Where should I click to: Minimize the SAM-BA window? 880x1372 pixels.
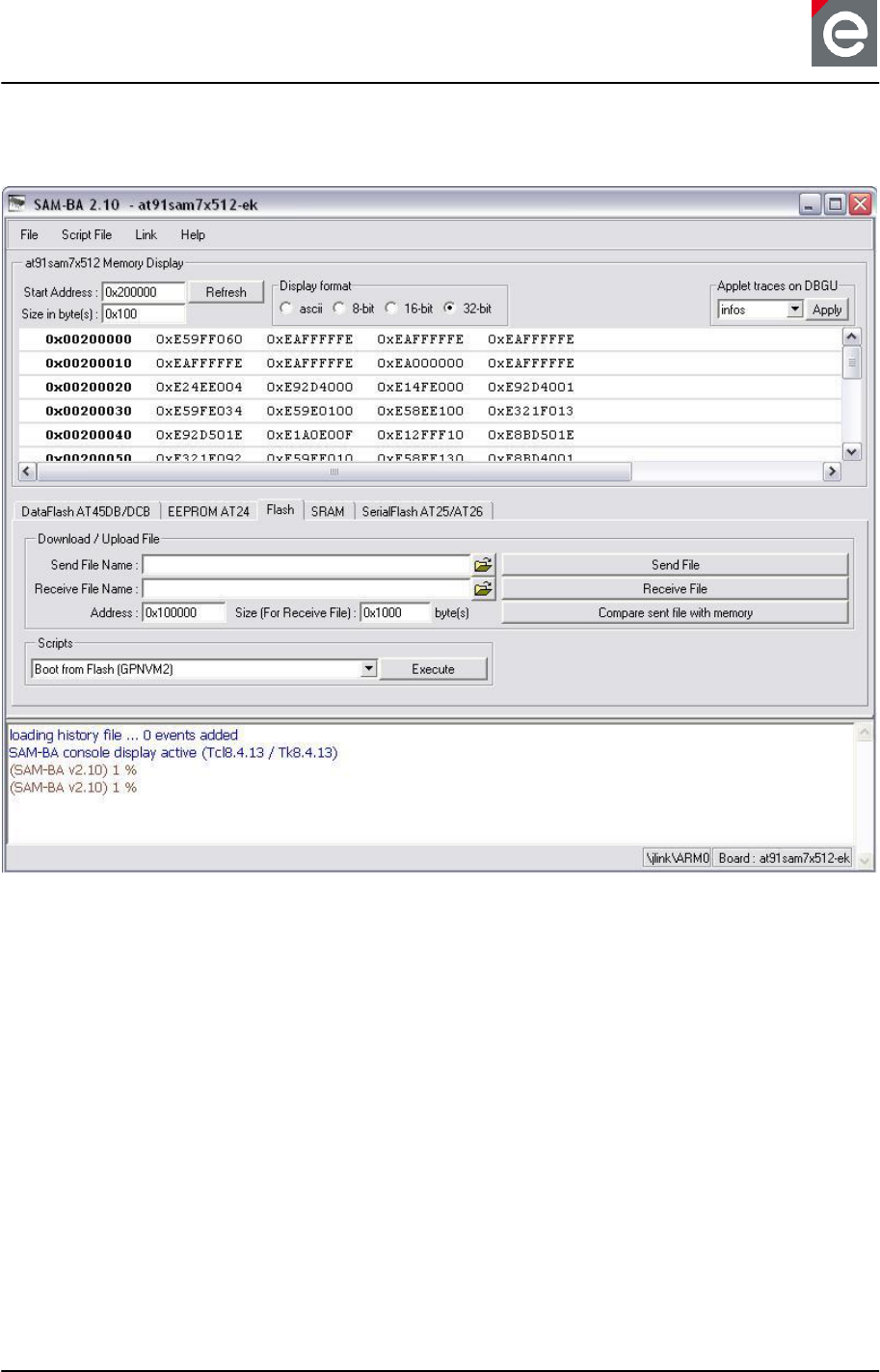click(x=811, y=204)
